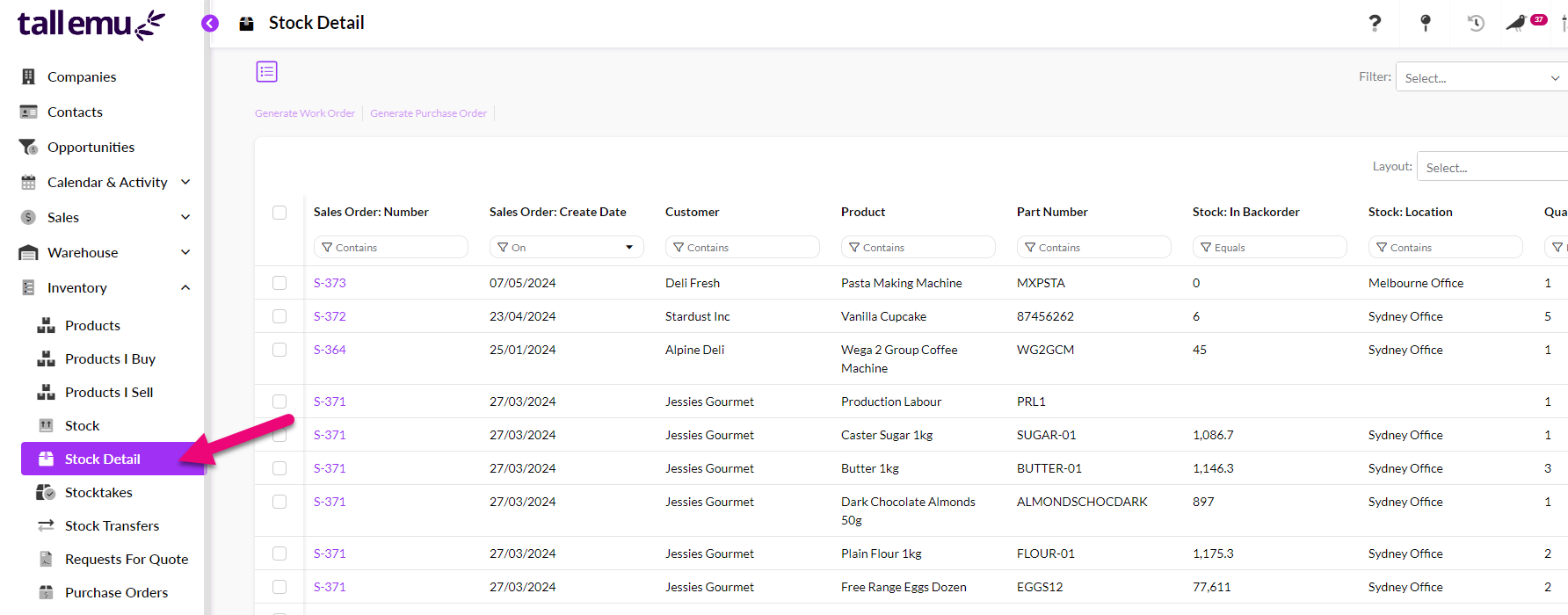Screen dimensions: 1568x615
Task: Tick checkbox for Butter 1kg row
Action: 279,468
